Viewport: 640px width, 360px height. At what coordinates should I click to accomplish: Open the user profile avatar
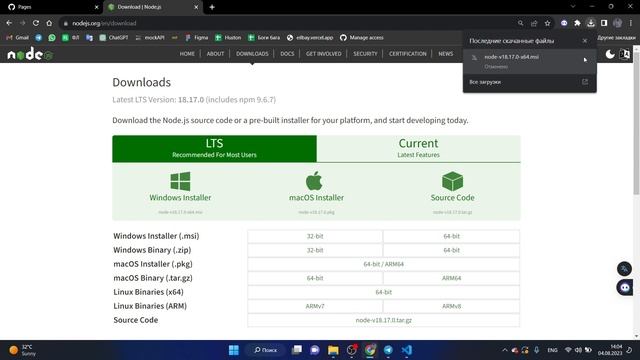click(617, 23)
